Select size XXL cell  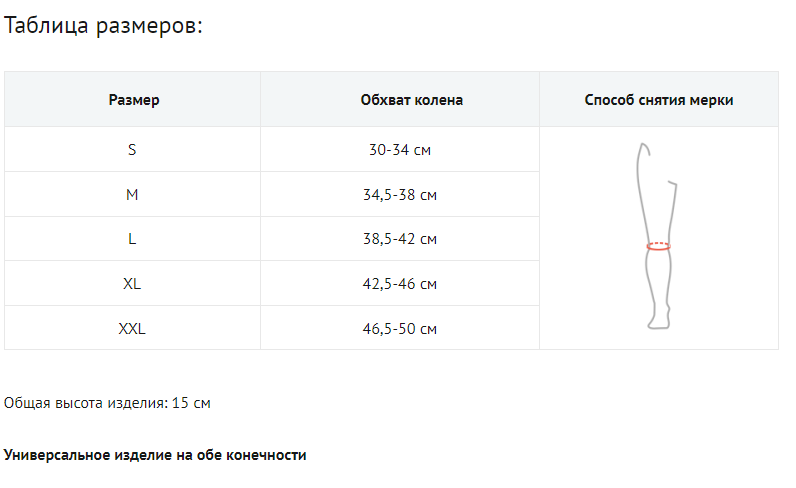coord(132,328)
